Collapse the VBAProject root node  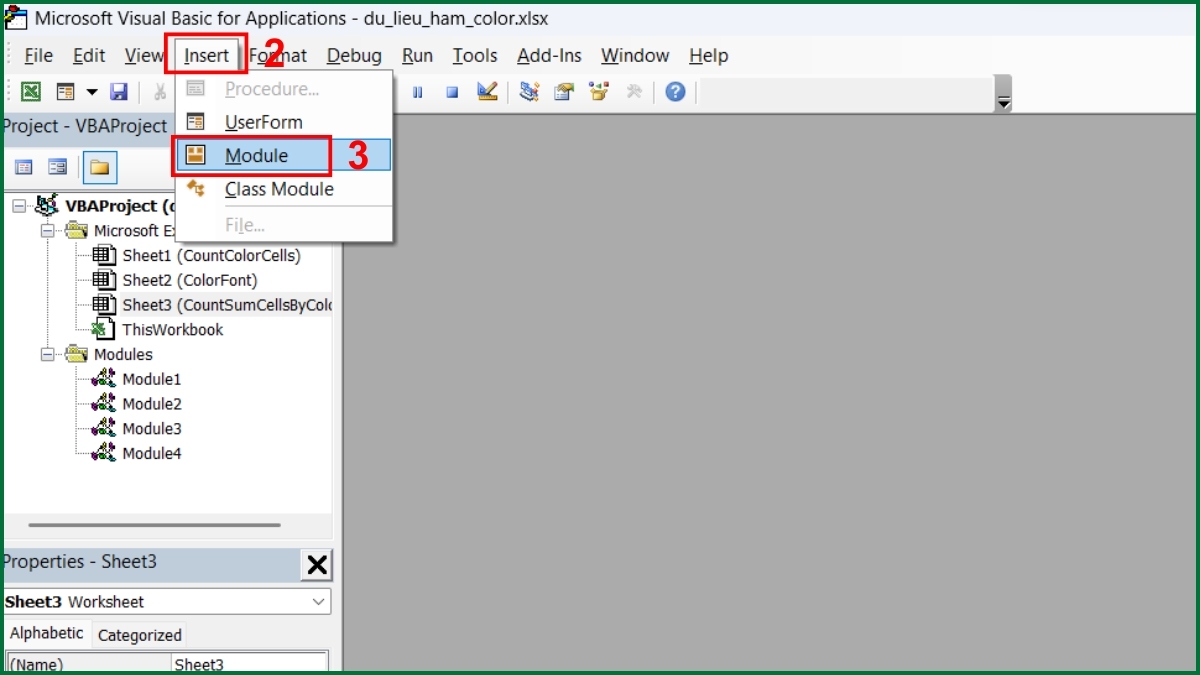(x=19, y=206)
